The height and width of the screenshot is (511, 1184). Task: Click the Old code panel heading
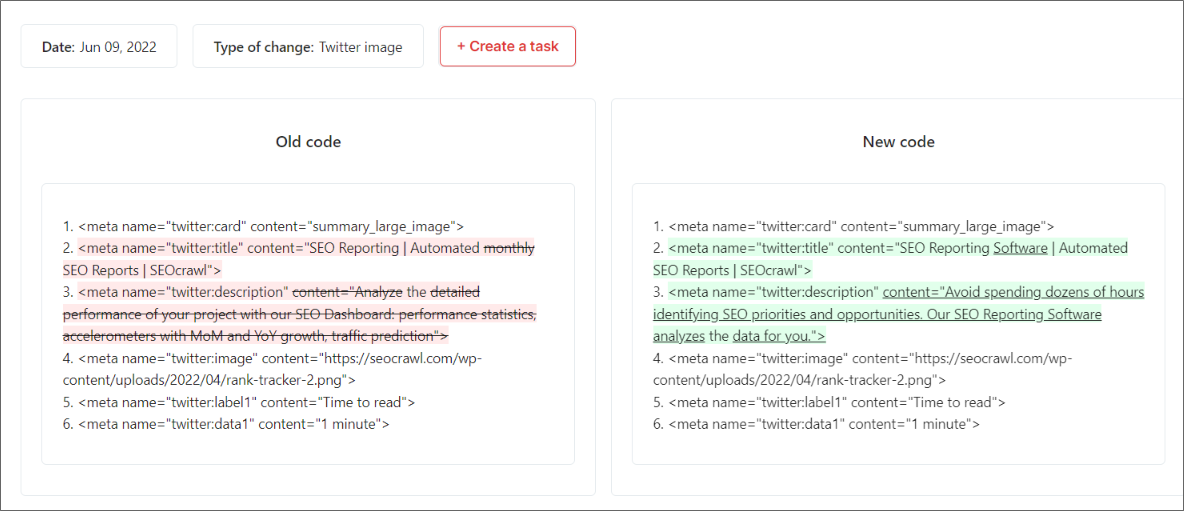pos(308,142)
